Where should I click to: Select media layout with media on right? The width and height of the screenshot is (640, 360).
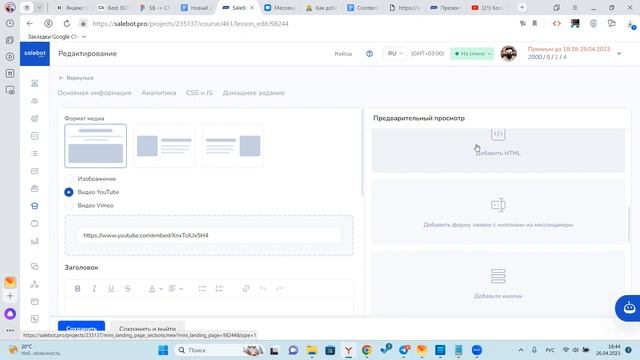coord(233,146)
